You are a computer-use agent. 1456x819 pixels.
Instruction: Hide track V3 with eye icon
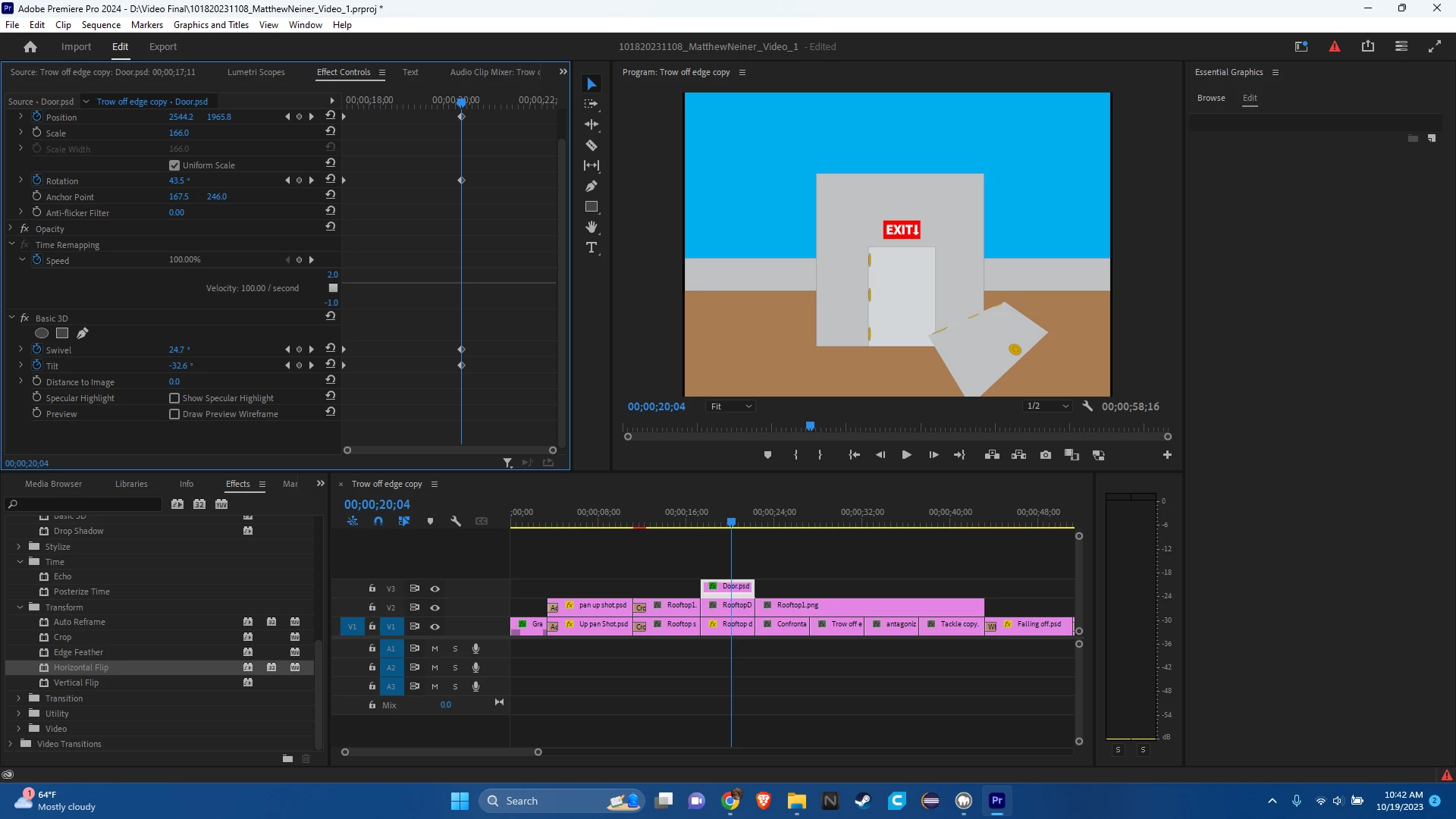[435, 588]
